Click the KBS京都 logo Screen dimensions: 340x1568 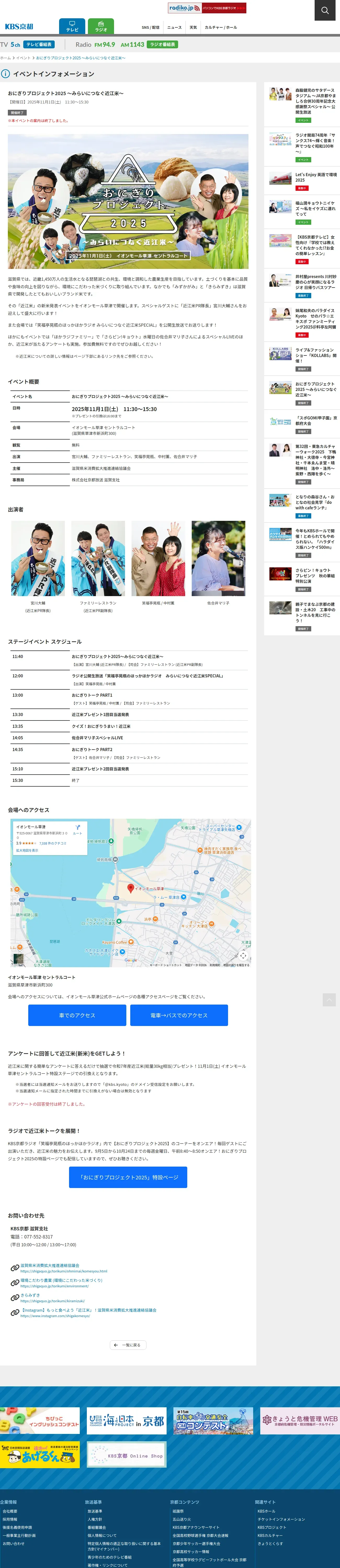pos(19,27)
